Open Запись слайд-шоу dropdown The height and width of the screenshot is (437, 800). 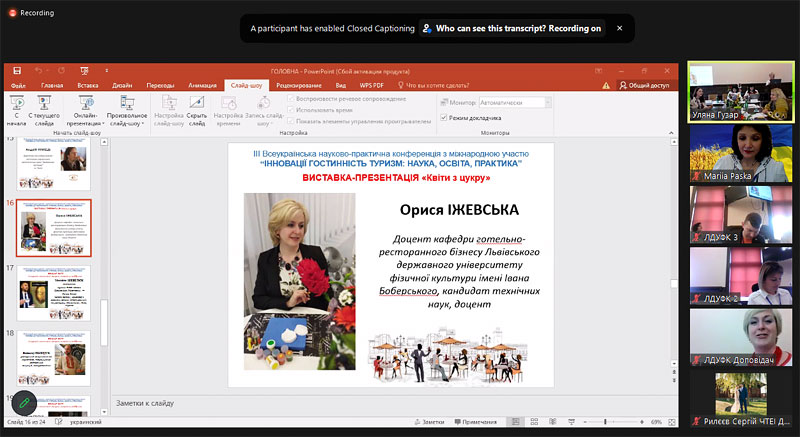(x=264, y=111)
